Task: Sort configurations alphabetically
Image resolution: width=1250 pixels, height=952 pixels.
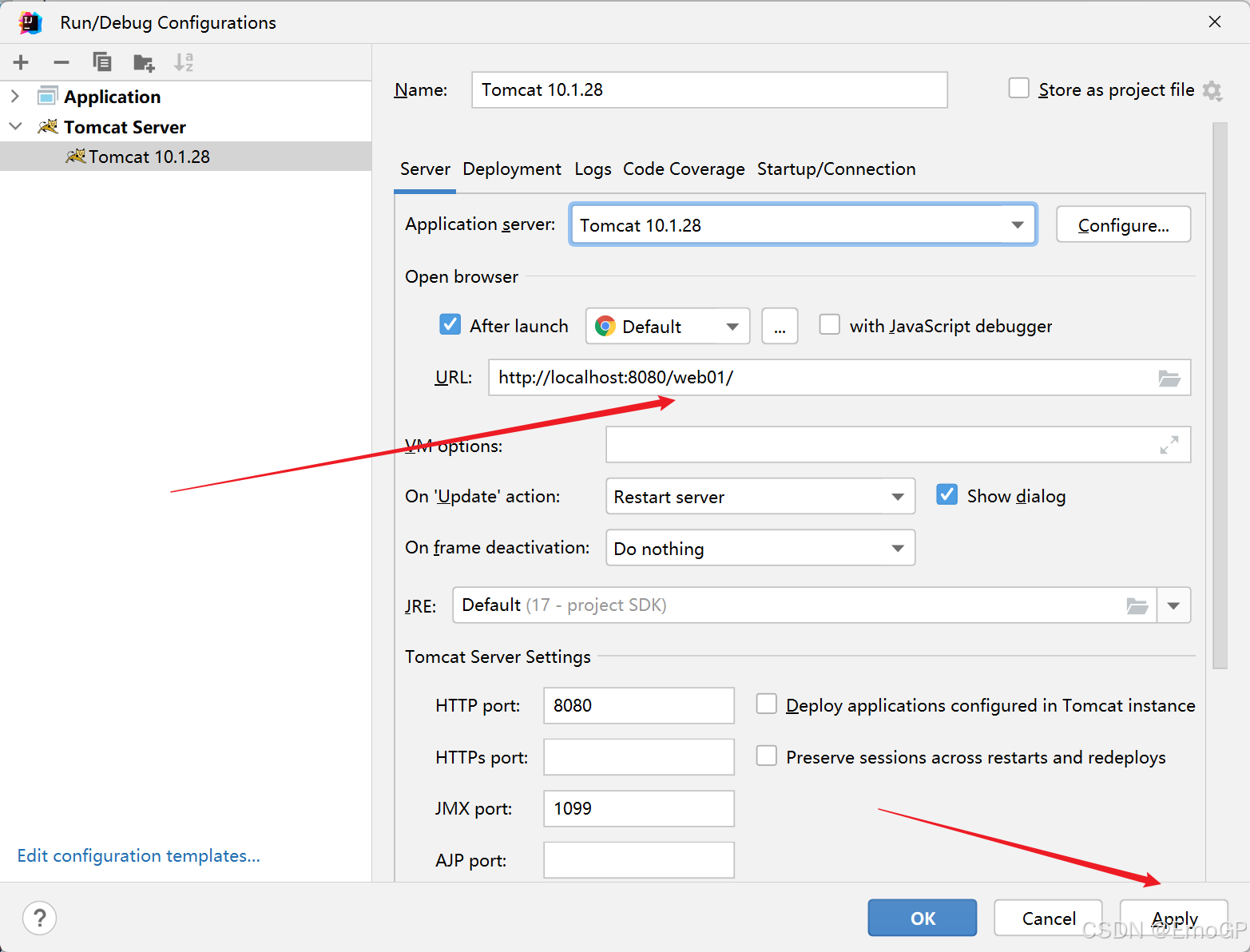Action: point(184,62)
